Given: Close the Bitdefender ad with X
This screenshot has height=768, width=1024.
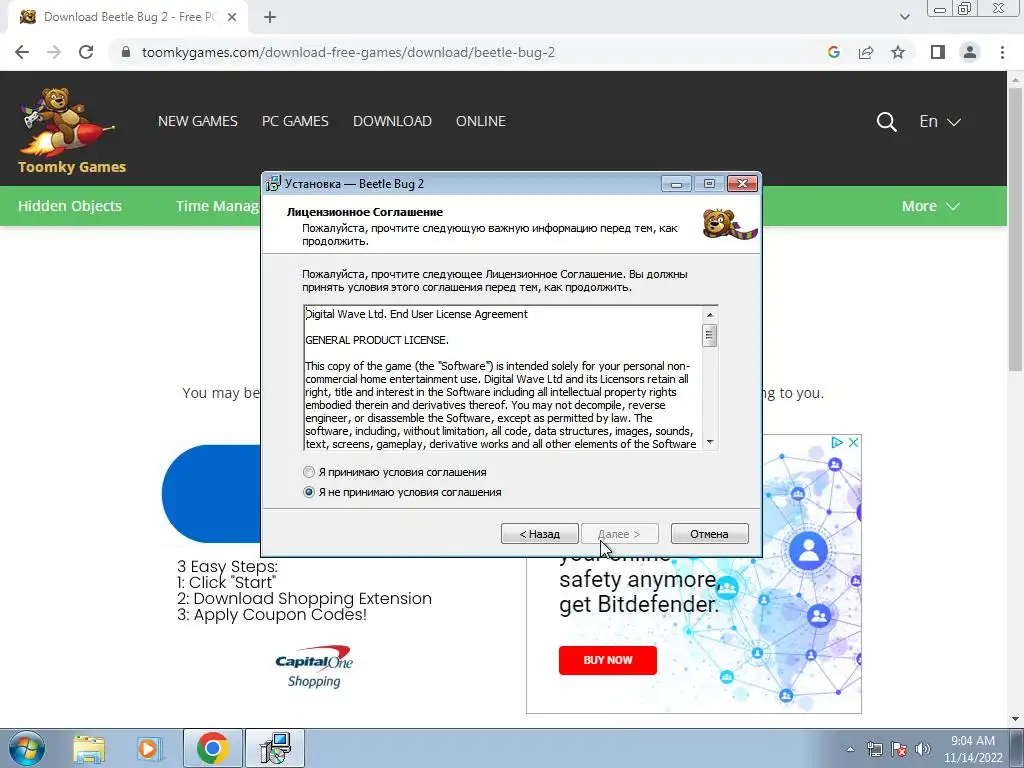Looking at the screenshot, I should point(853,442).
